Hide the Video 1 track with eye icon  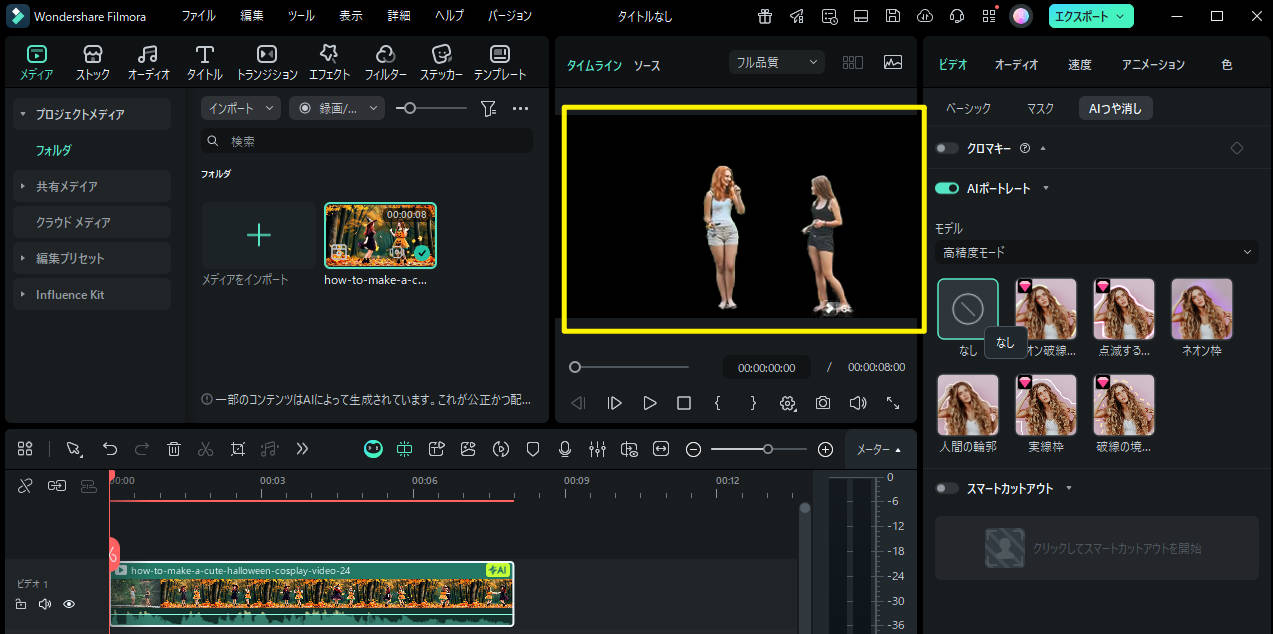69,604
